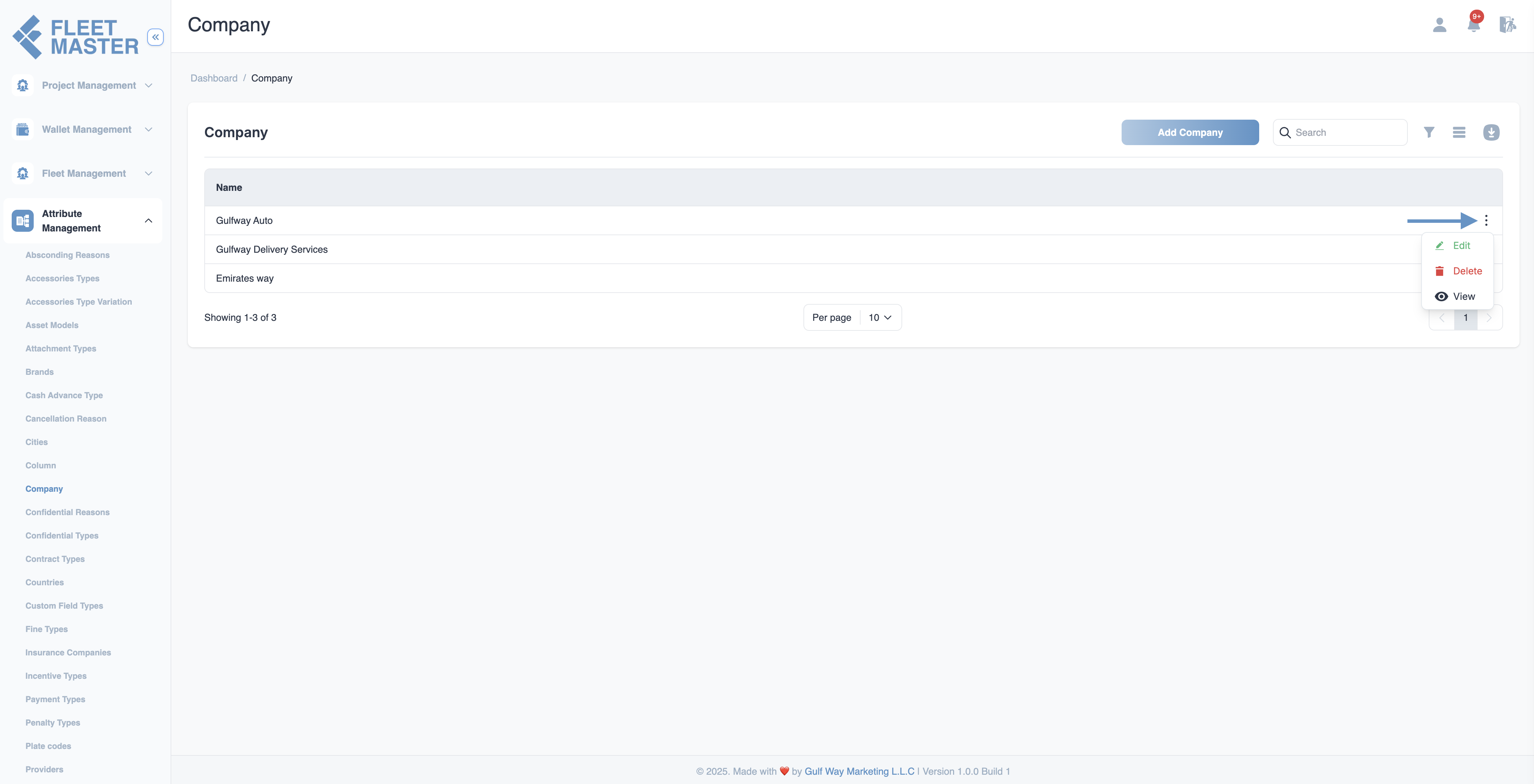
Task: Open Confidential Reasons in sidebar
Action: pos(67,512)
